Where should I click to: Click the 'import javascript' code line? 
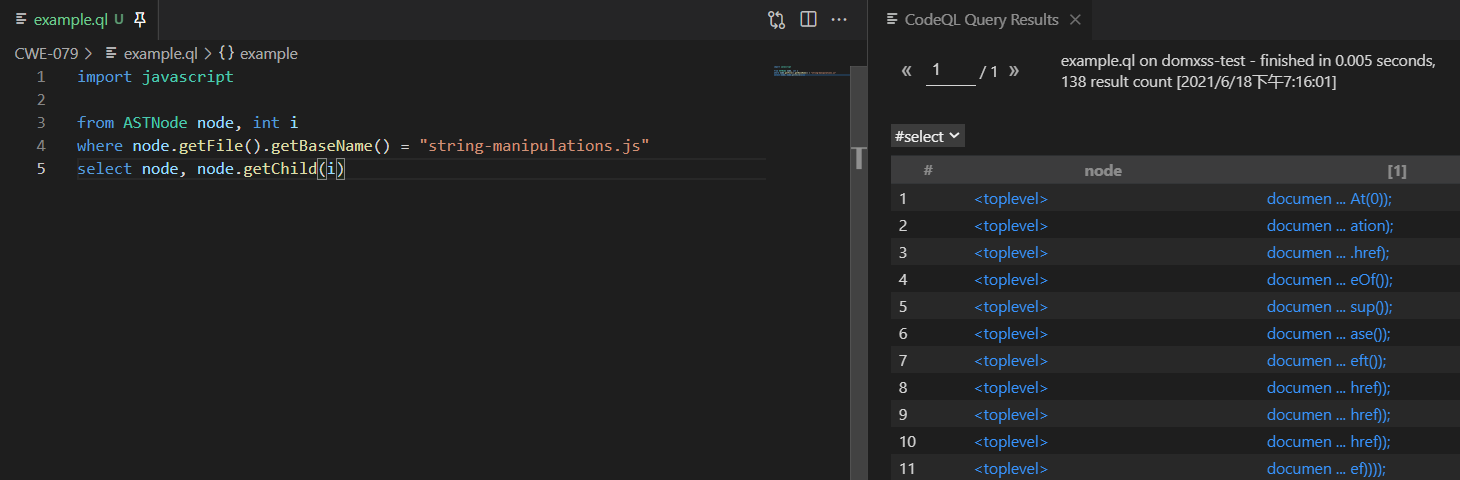tap(155, 77)
